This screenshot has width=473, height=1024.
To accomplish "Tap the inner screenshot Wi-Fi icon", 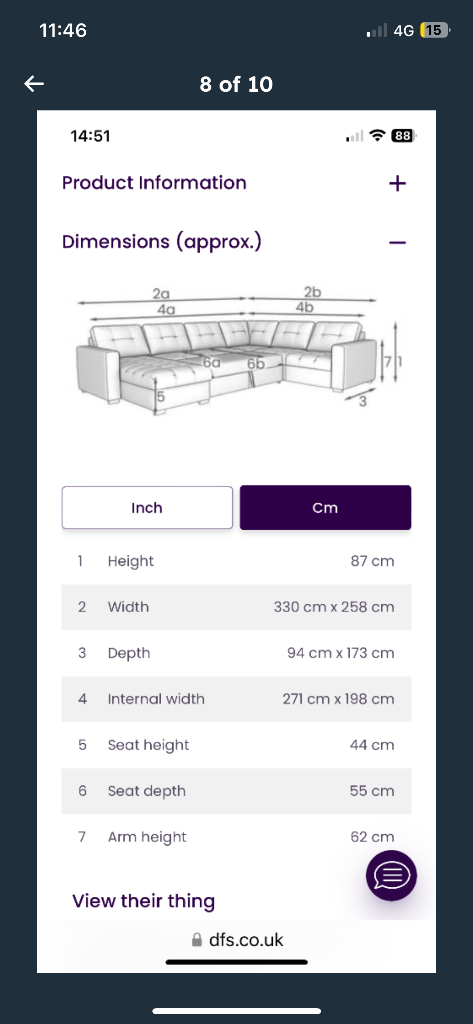I will [377, 136].
